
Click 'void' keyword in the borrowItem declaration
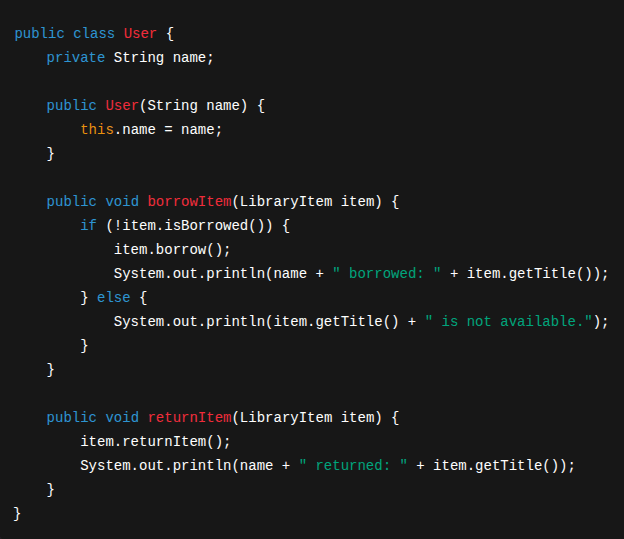(122, 201)
